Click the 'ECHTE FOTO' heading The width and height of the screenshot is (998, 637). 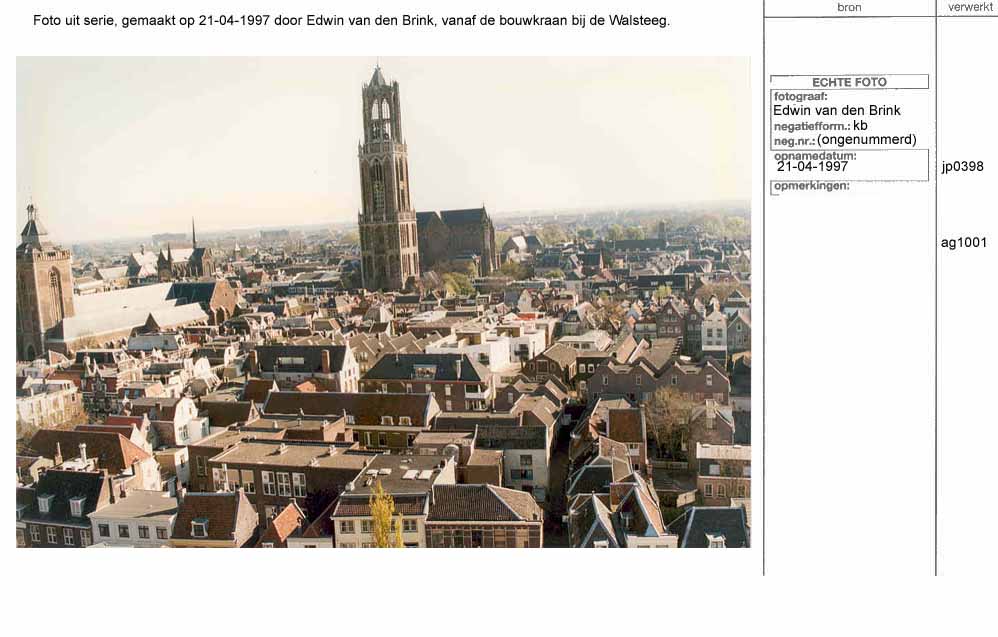849,82
